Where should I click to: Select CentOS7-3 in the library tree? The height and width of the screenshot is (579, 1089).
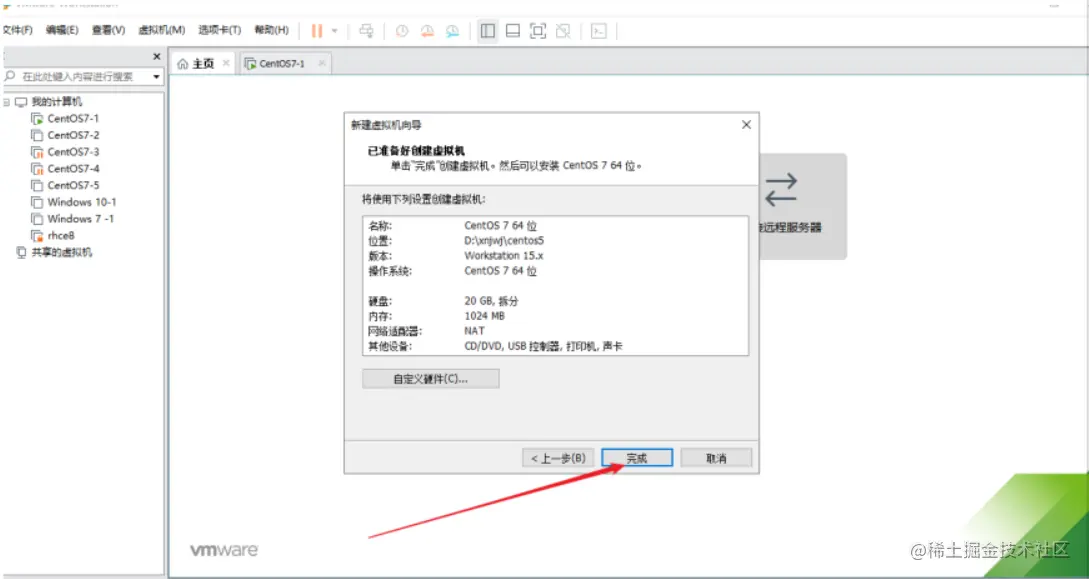click(x=73, y=152)
